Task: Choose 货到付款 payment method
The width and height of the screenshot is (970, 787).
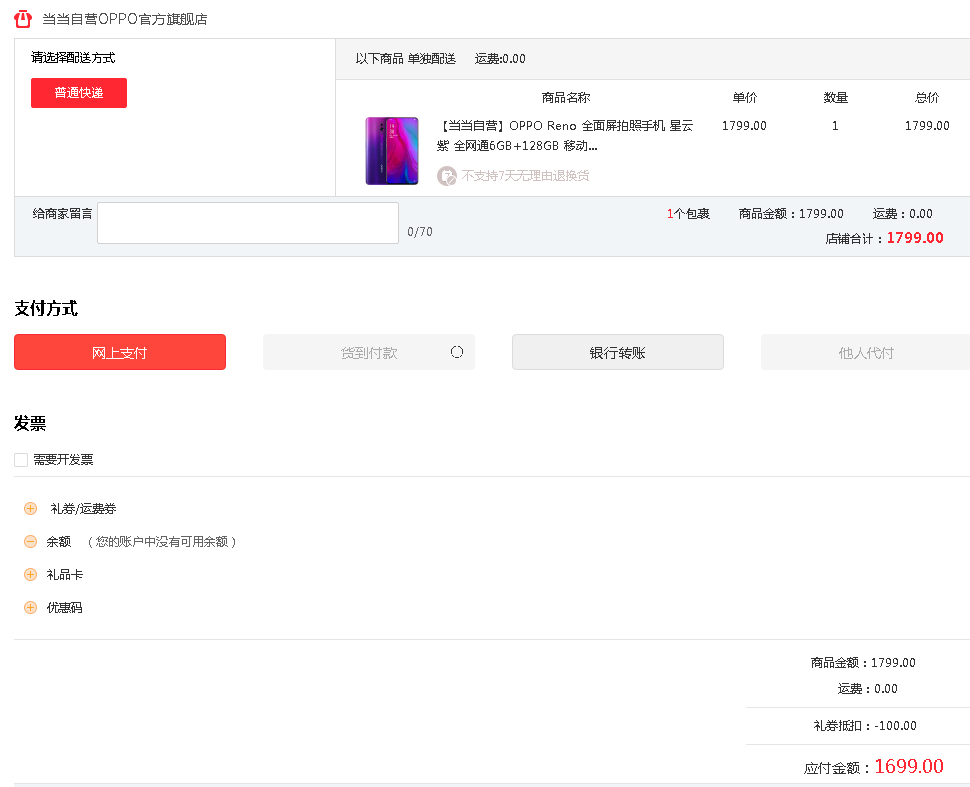Action: point(369,352)
